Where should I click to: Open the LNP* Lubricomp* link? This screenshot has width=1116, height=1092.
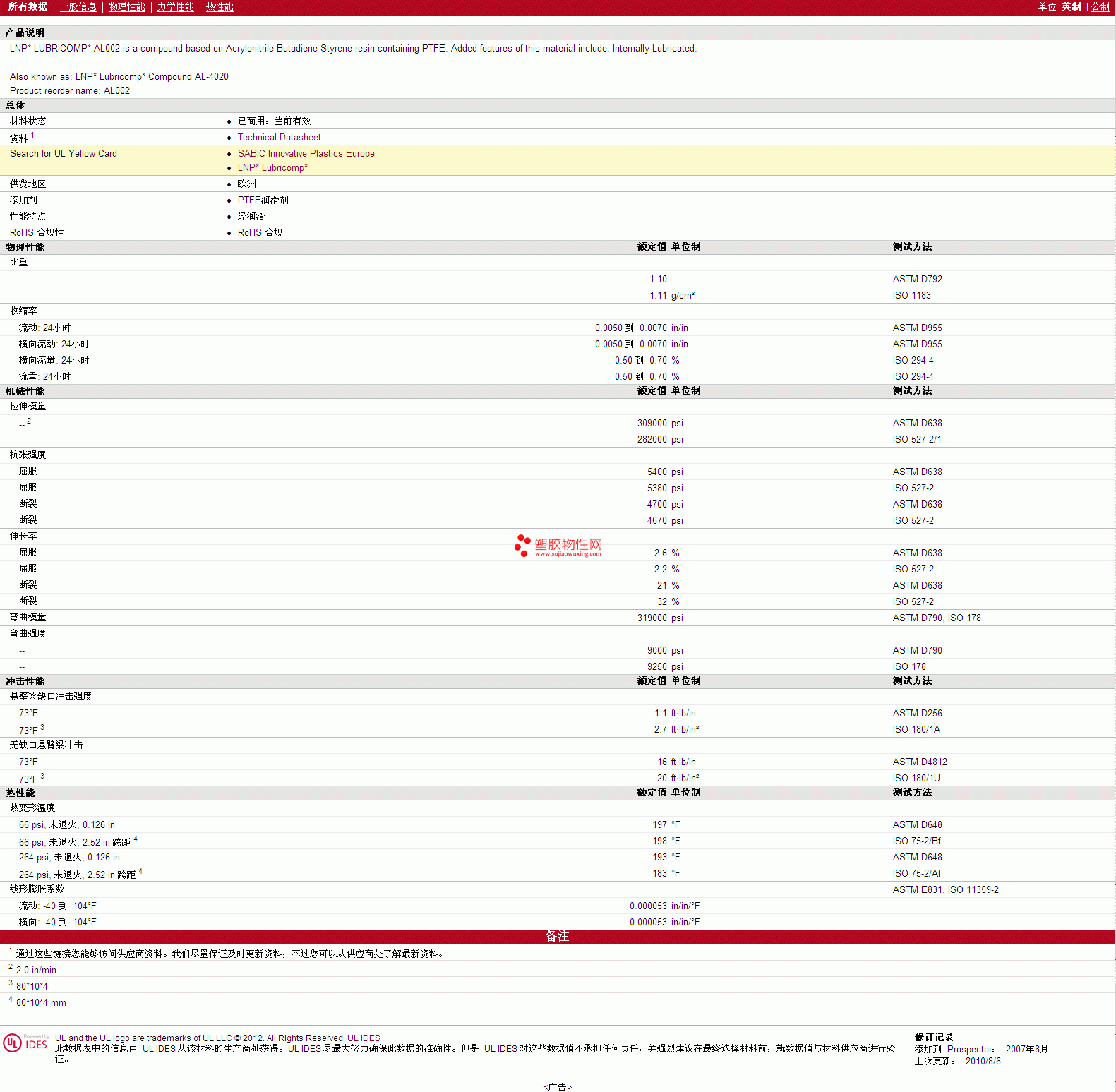tap(272, 168)
